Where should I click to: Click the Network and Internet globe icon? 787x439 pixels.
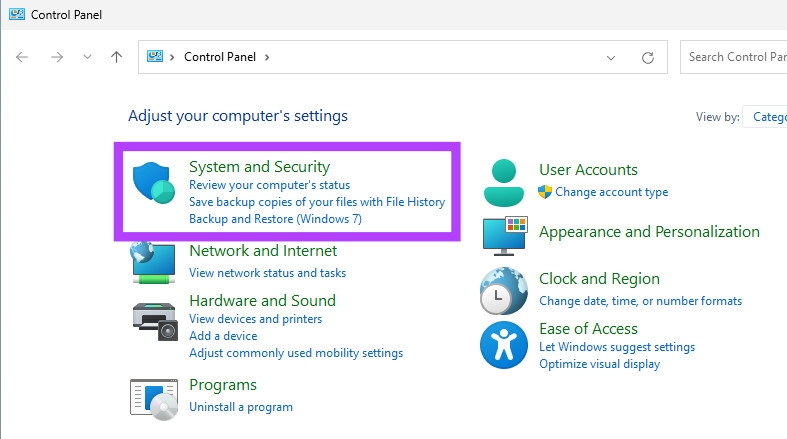[154, 263]
